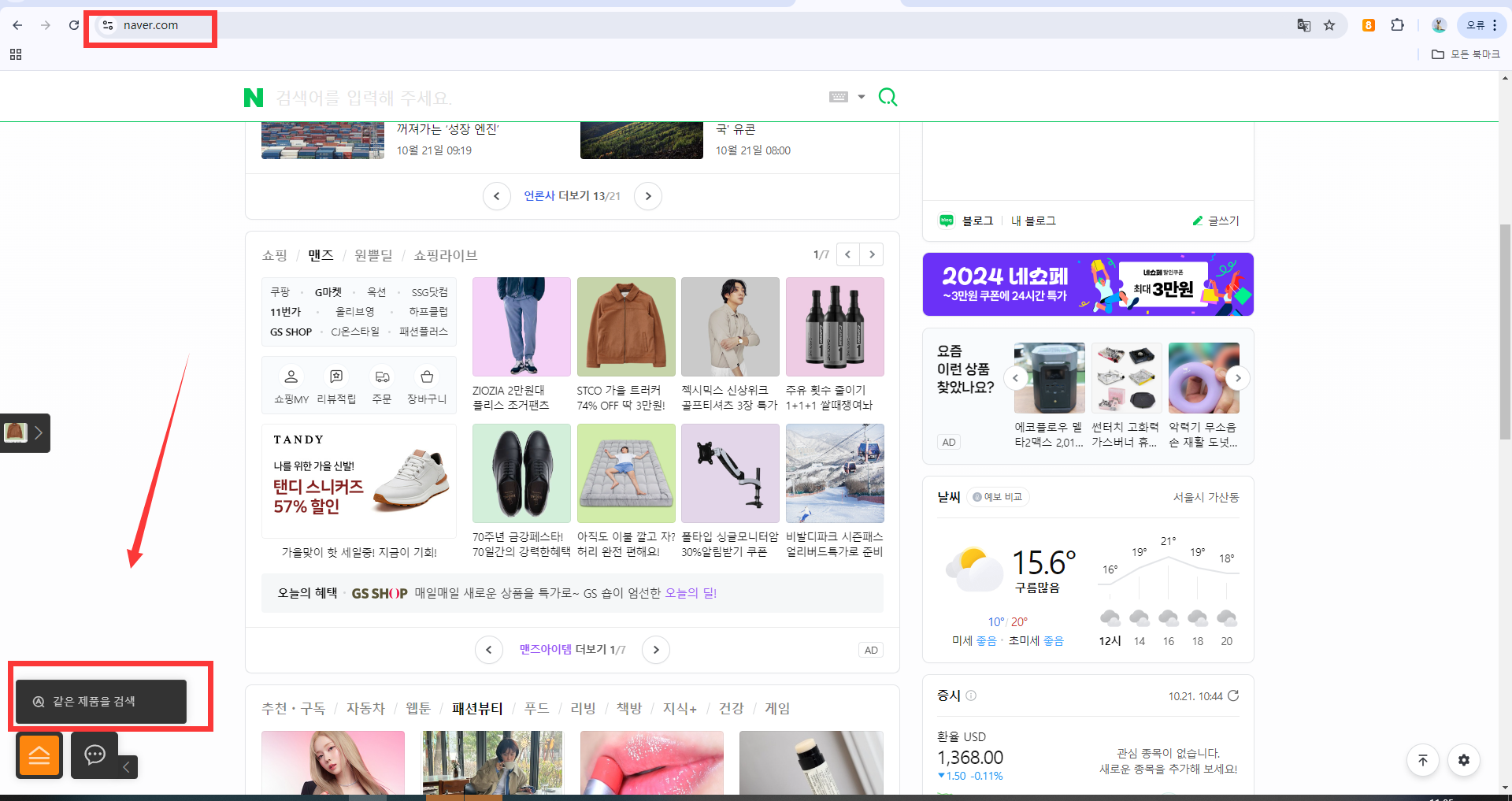Refresh the 증시 stock widget
The height and width of the screenshot is (801, 1512).
coord(1233,695)
